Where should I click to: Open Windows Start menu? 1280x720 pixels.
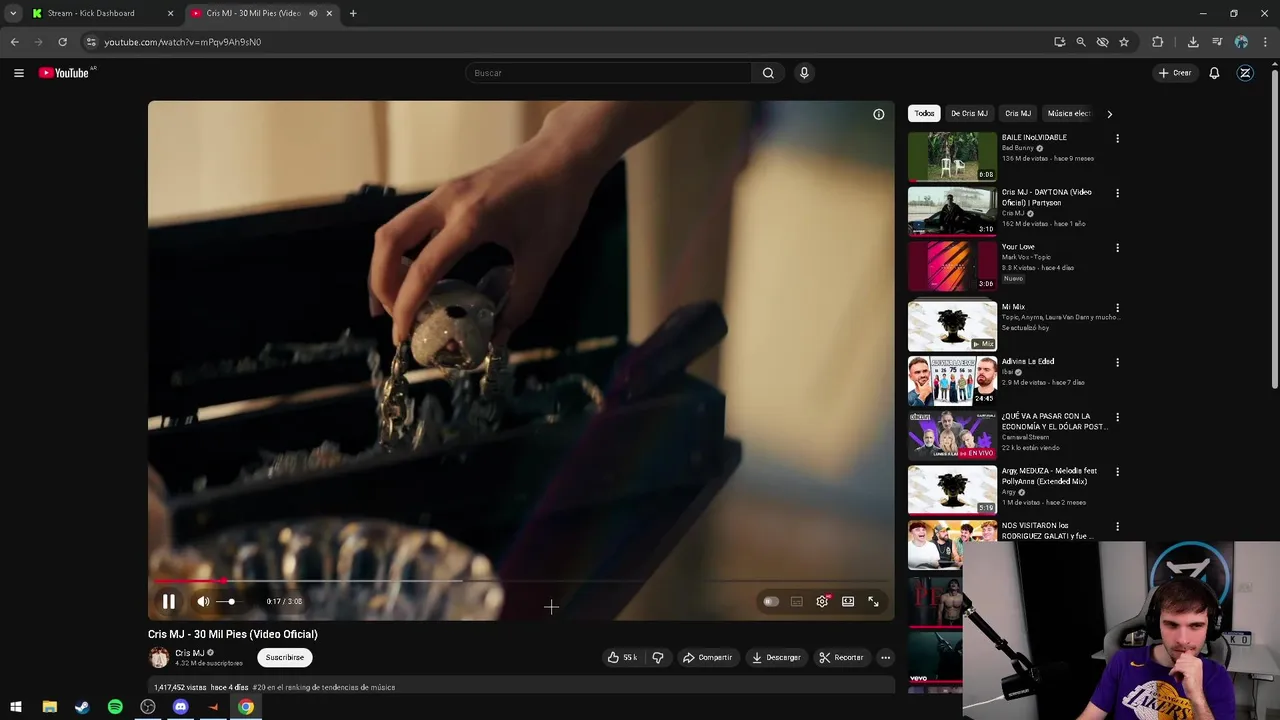[x=16, y=707]
